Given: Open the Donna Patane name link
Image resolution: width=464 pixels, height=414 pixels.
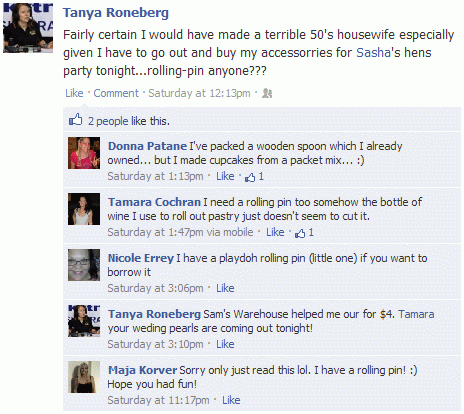Looking at the screenshot, I should click(x=147, y=146).
